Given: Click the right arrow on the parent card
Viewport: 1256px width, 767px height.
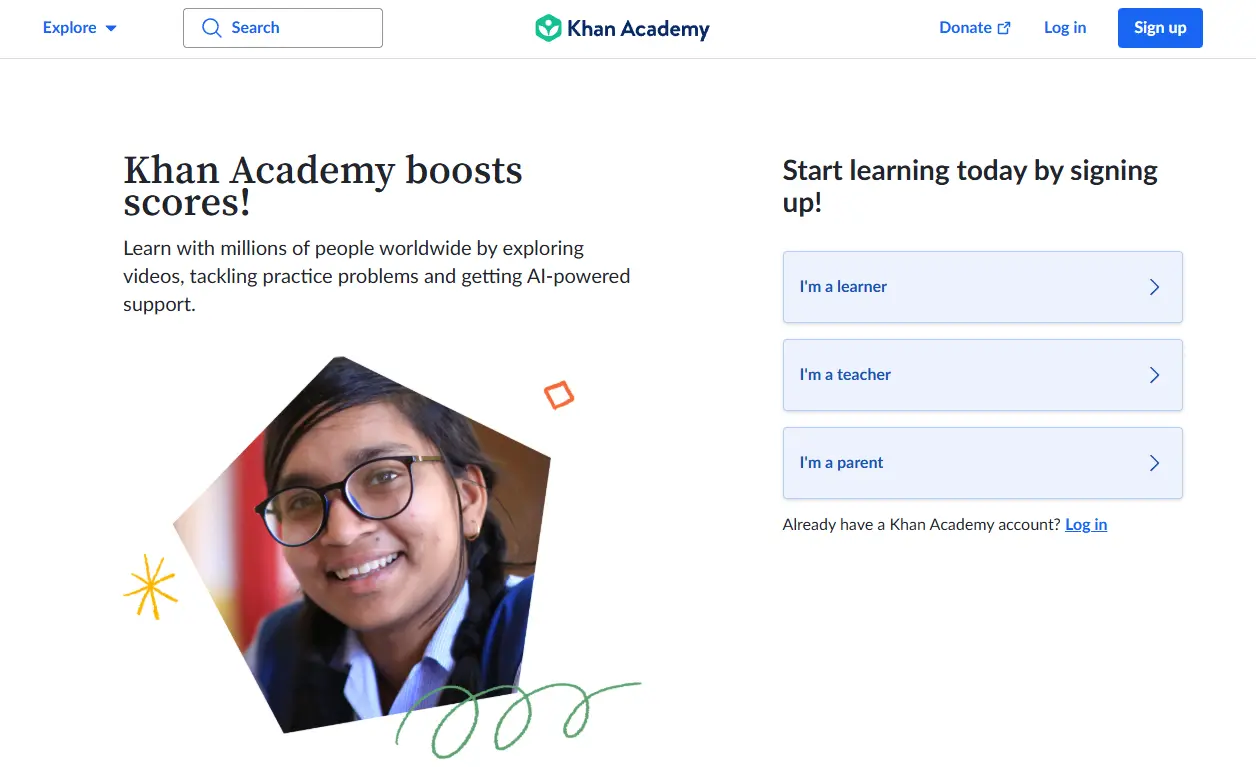Looking at the screenshot, I should coord(1153,463).
